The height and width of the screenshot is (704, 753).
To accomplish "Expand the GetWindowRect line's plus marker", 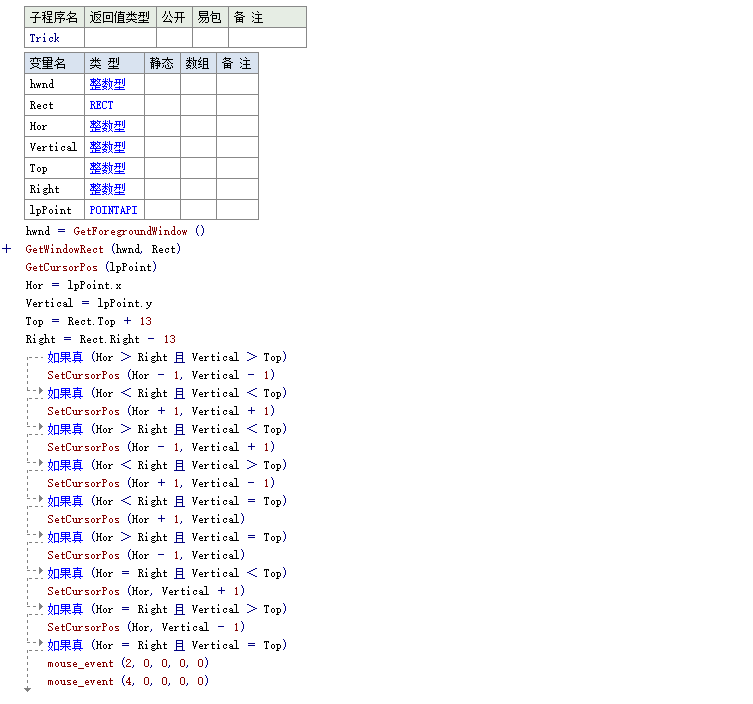I will 7,249.
